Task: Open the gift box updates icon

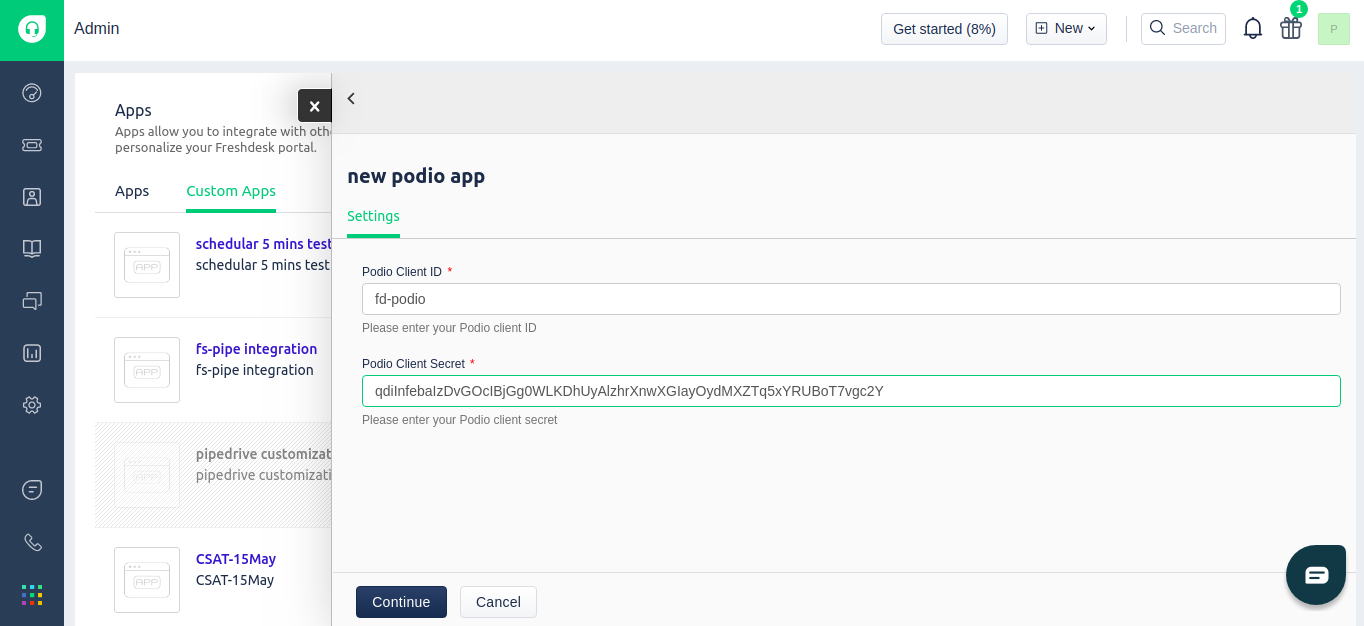Action: [x=1291, y=28]
